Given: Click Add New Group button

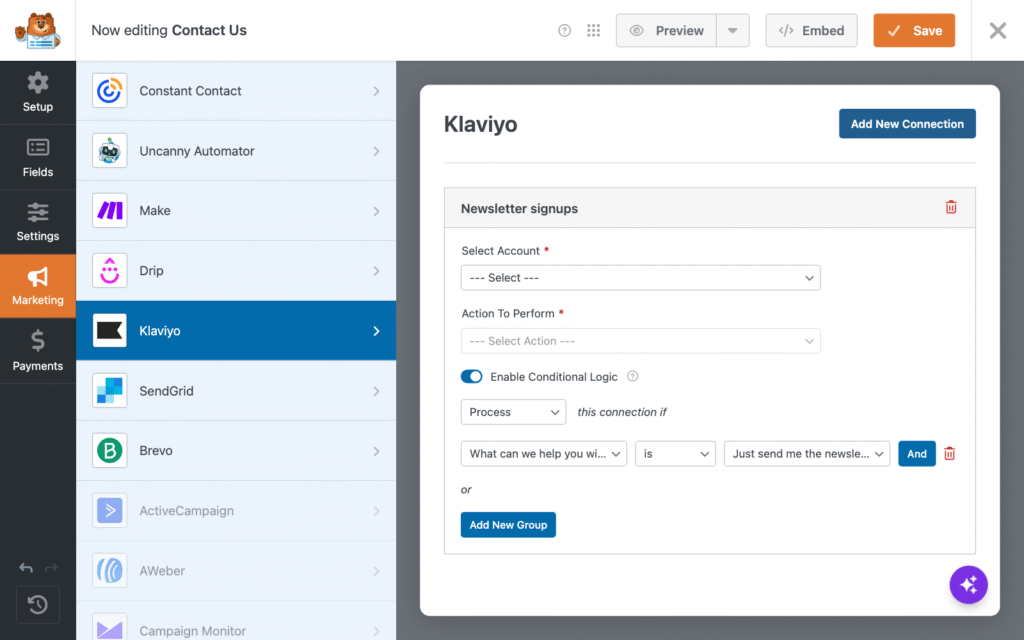Looking at the screenshot, I should [x=508, y=525].
